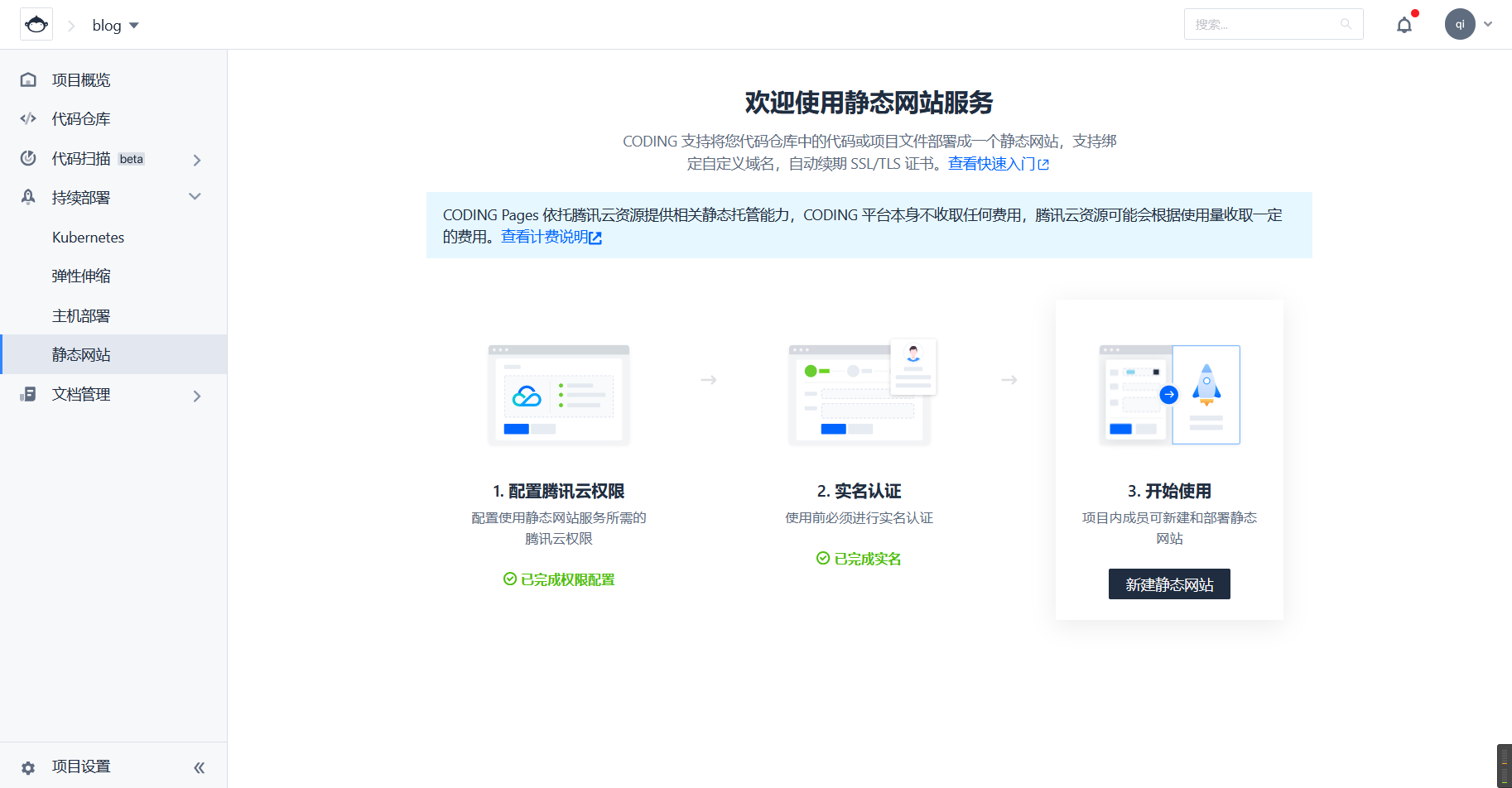
Task: Click the external-link icon after 查看计费说明
Action: click(595, 238)
